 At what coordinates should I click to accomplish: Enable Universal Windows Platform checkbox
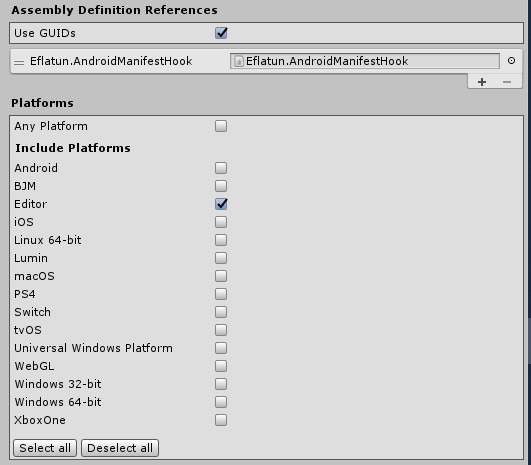pyautogui.click(x=221, y=348)
